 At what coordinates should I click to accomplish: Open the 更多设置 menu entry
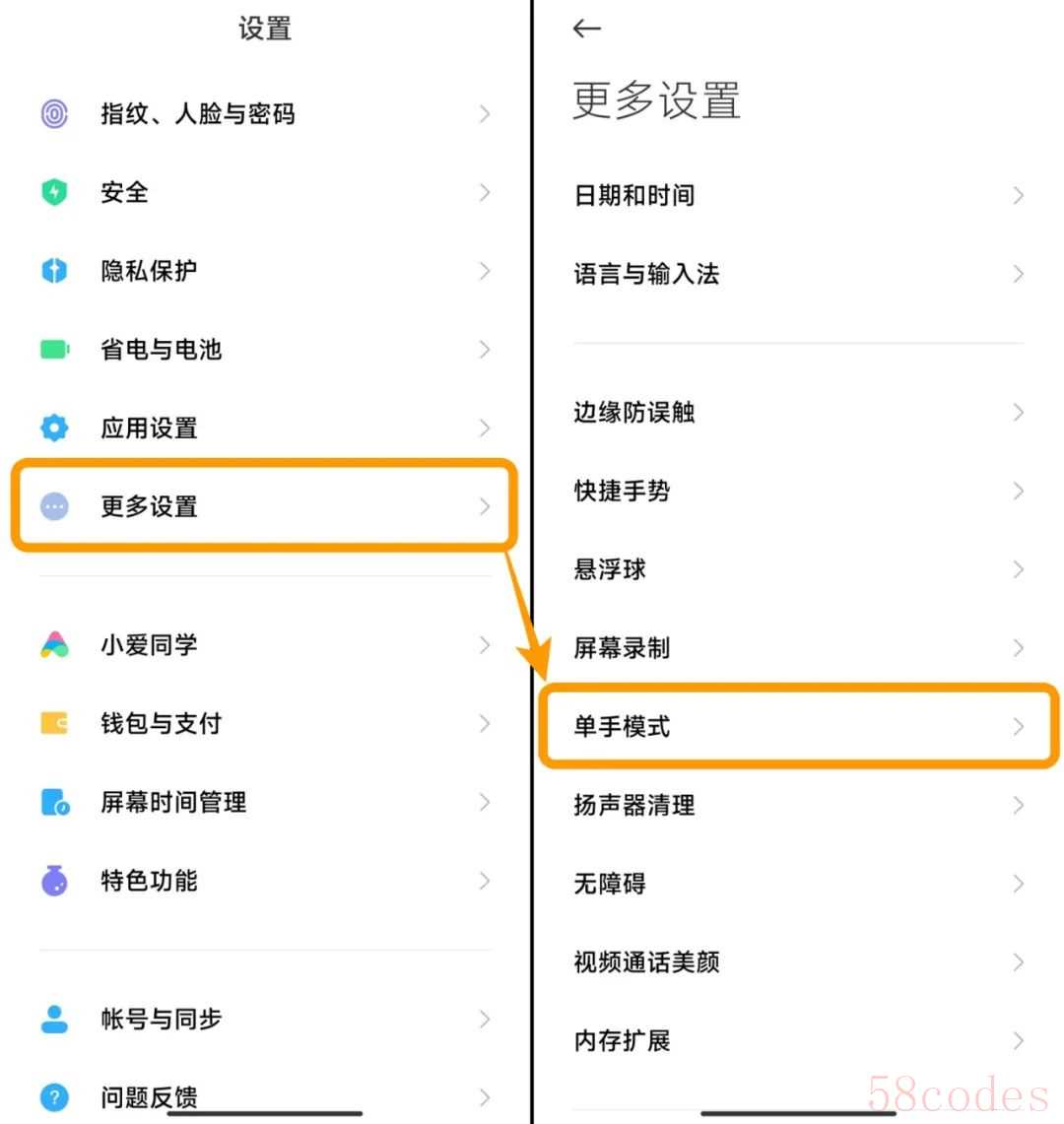pyautogui.click(x=264, y=506)
